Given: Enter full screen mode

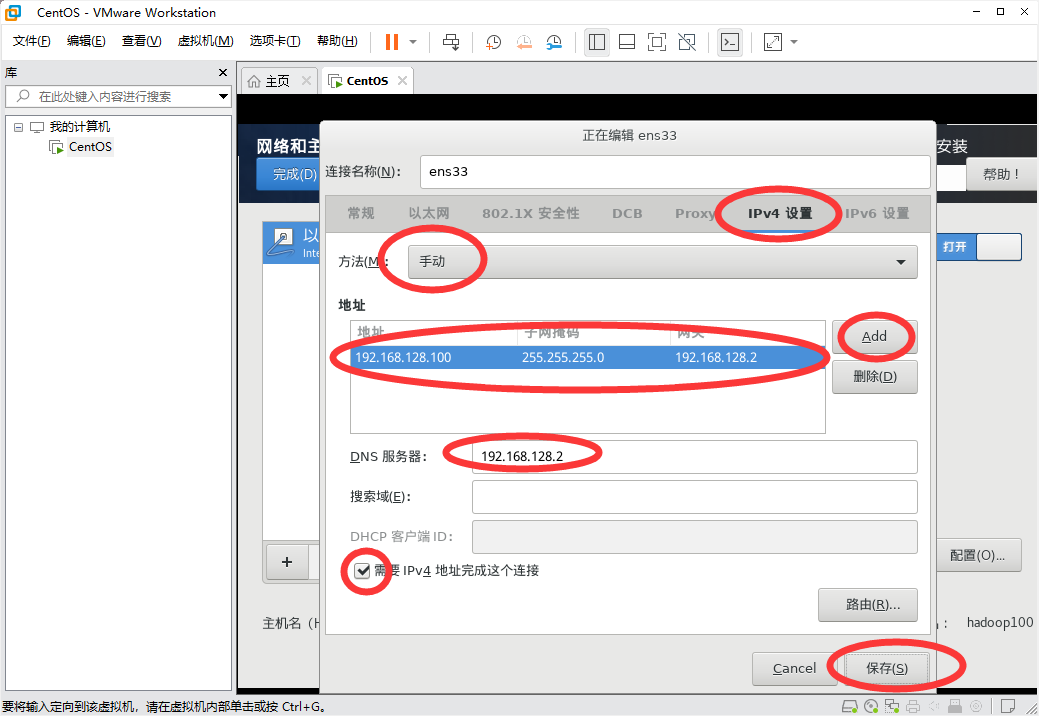Looking at the screenshot, I should tap(657, 42).
